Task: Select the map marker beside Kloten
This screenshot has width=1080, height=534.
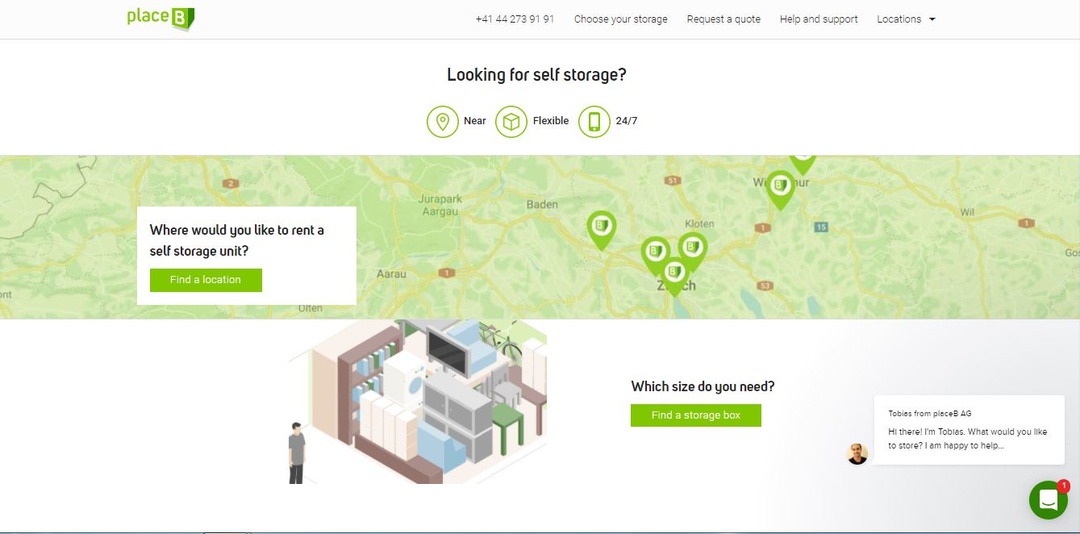Action: pos(692,248)
